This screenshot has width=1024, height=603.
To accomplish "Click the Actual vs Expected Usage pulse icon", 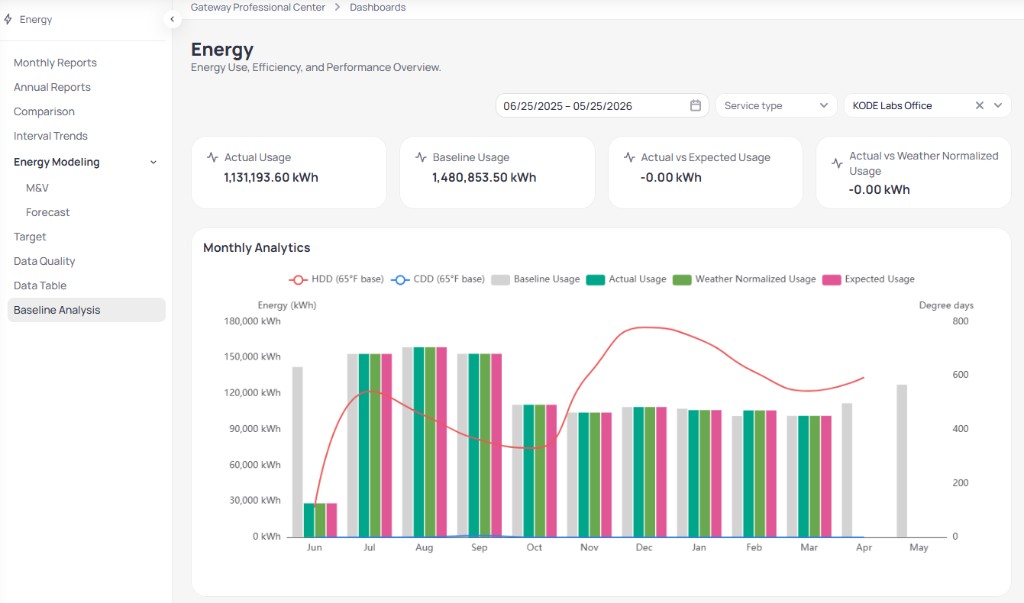I will coord(629,157).
